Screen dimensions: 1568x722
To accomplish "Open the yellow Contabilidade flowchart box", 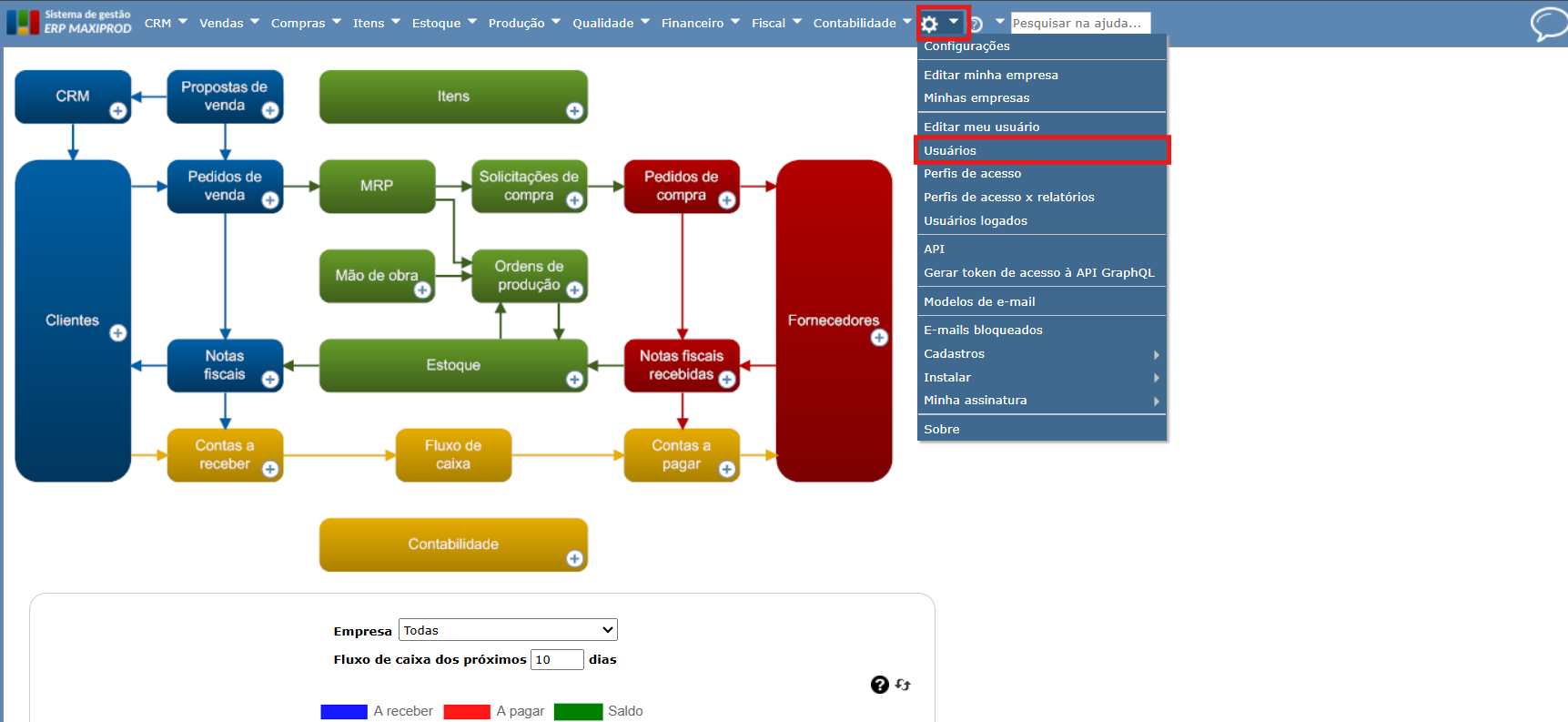I will [x=453, y=544].
